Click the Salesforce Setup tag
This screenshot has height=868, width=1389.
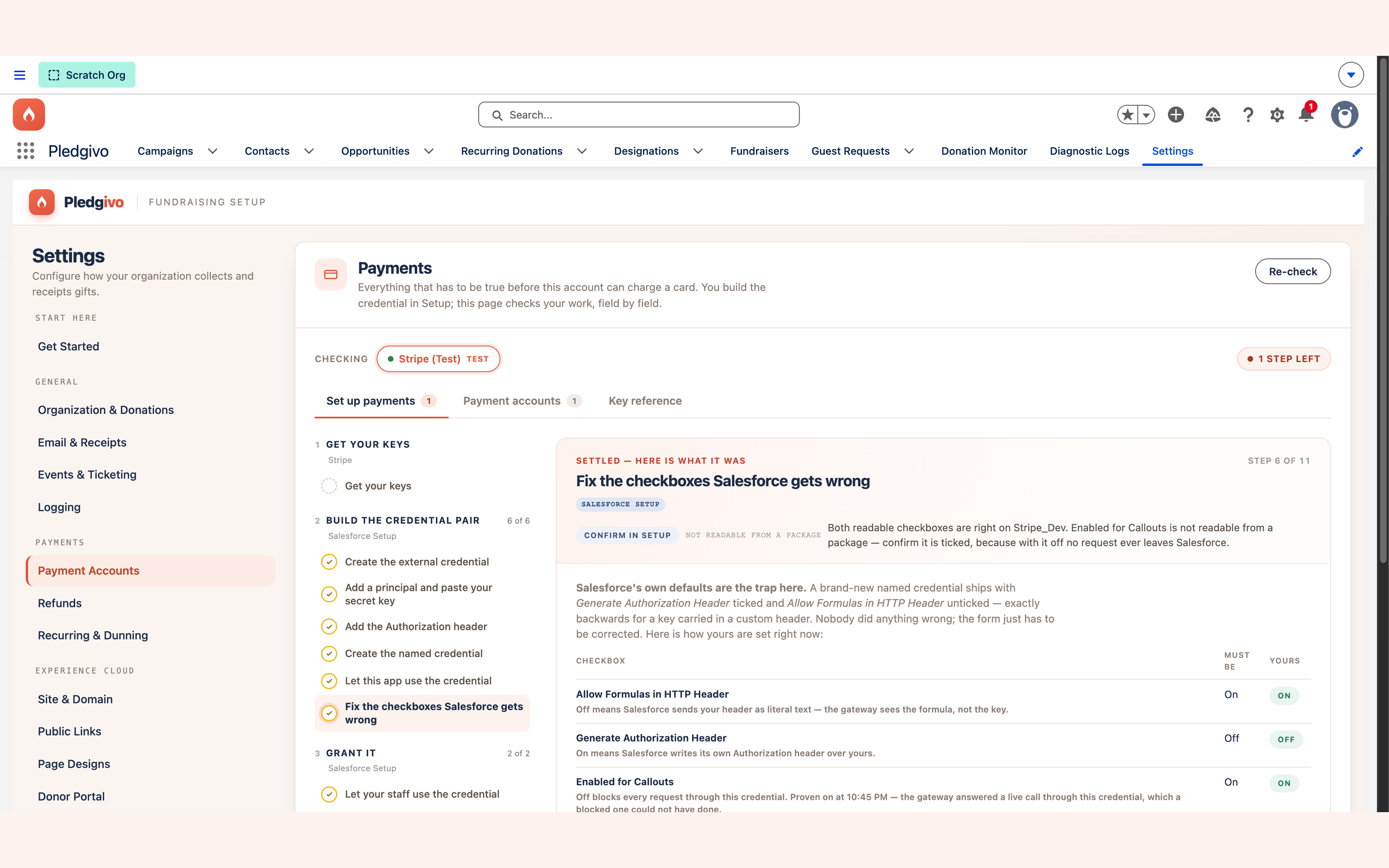coord(620,504)
